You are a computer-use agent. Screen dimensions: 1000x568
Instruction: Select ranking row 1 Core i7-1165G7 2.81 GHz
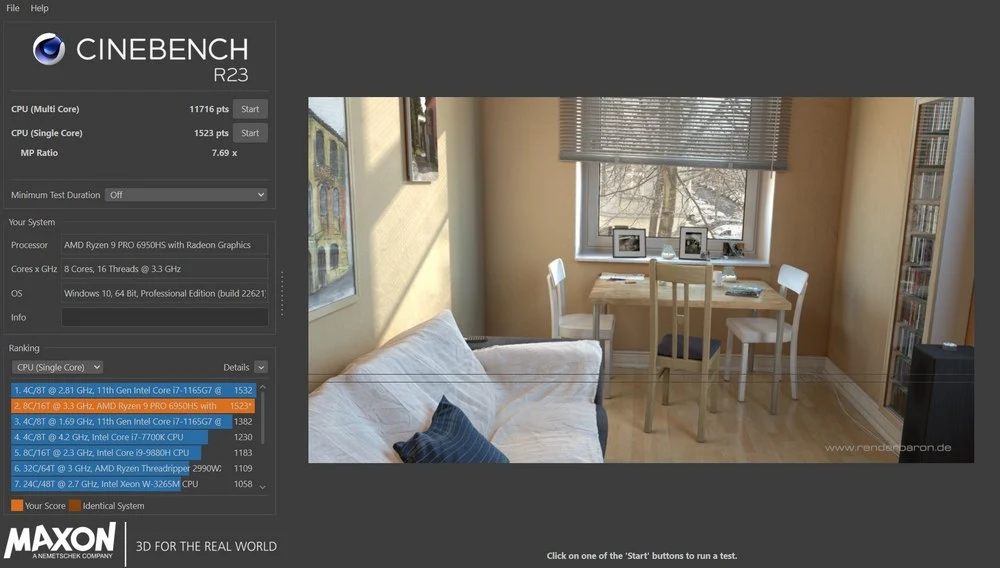(133, 390)
